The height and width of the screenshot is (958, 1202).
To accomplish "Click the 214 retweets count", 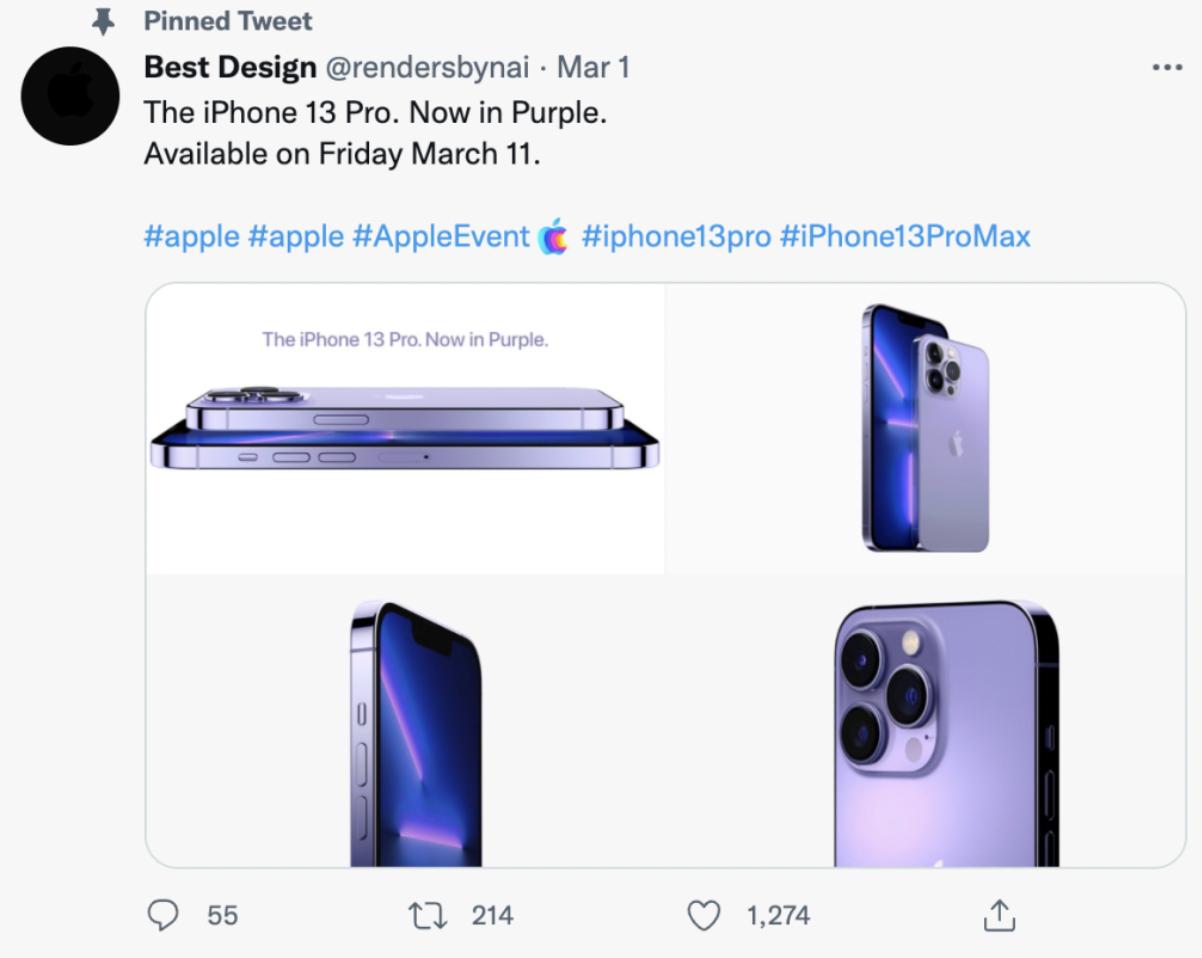I will tap(492, 915).
